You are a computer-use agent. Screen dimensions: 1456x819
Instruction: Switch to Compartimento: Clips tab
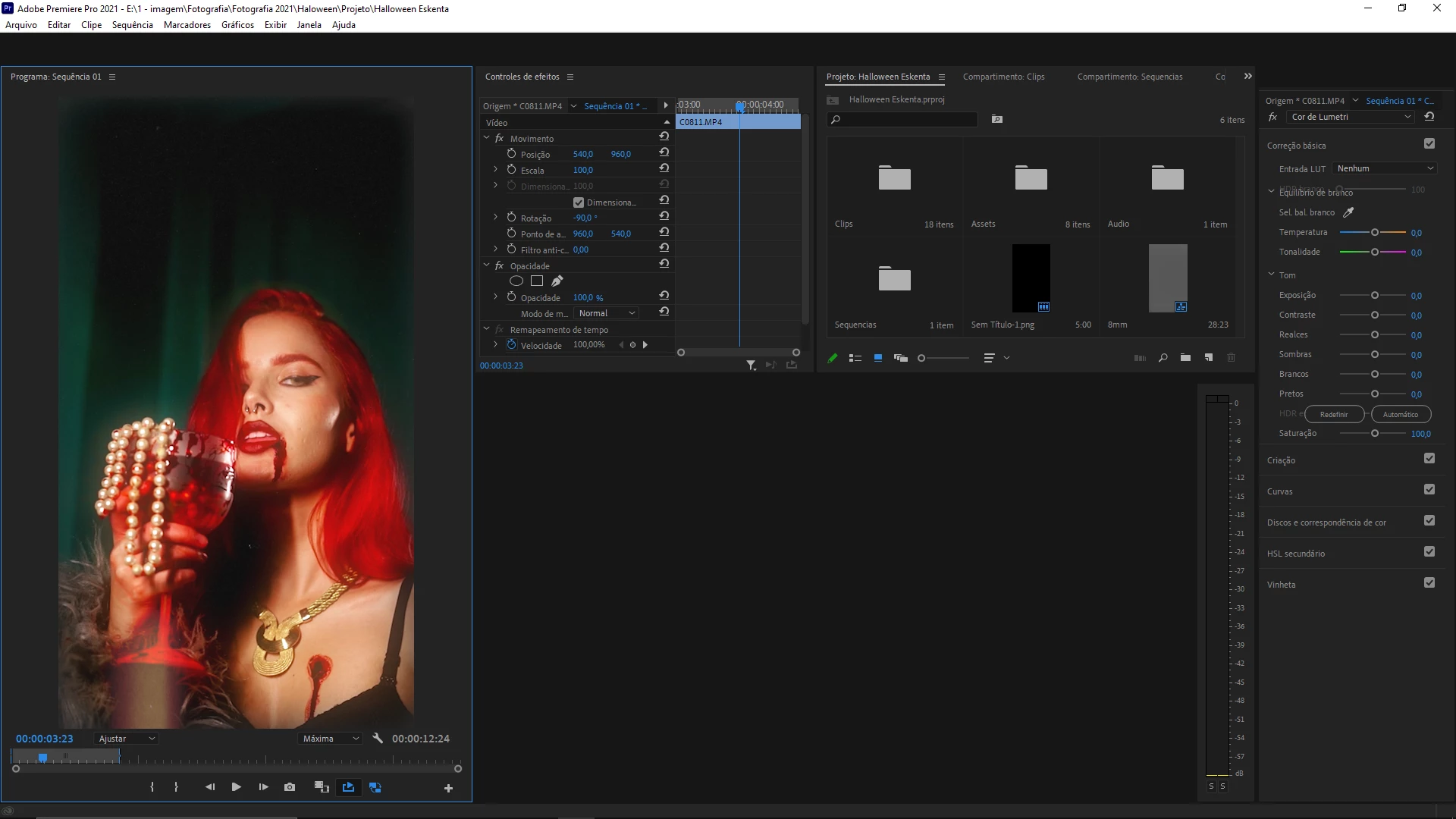tap(1003, 77)
